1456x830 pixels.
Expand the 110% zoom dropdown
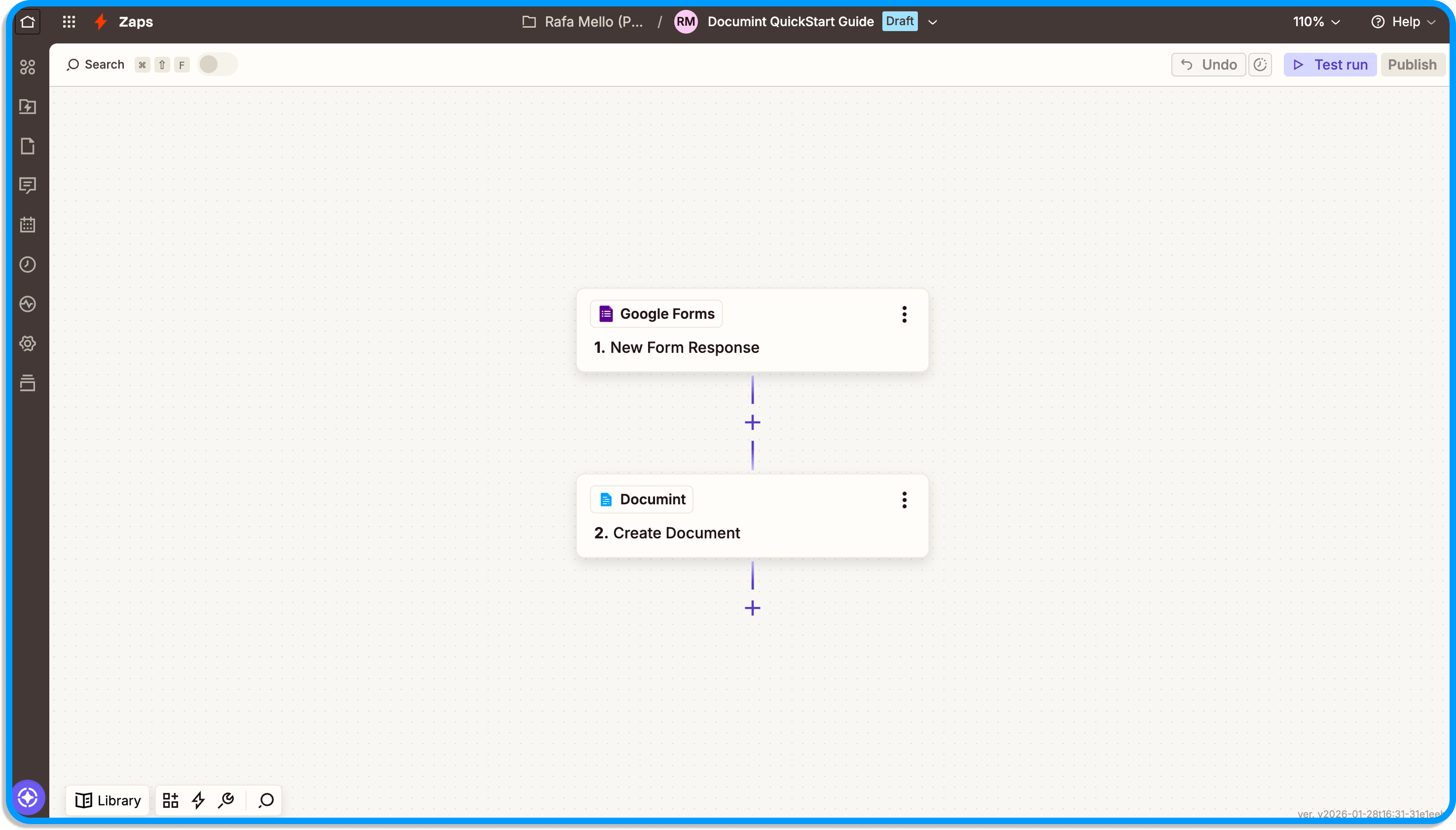1316,22
